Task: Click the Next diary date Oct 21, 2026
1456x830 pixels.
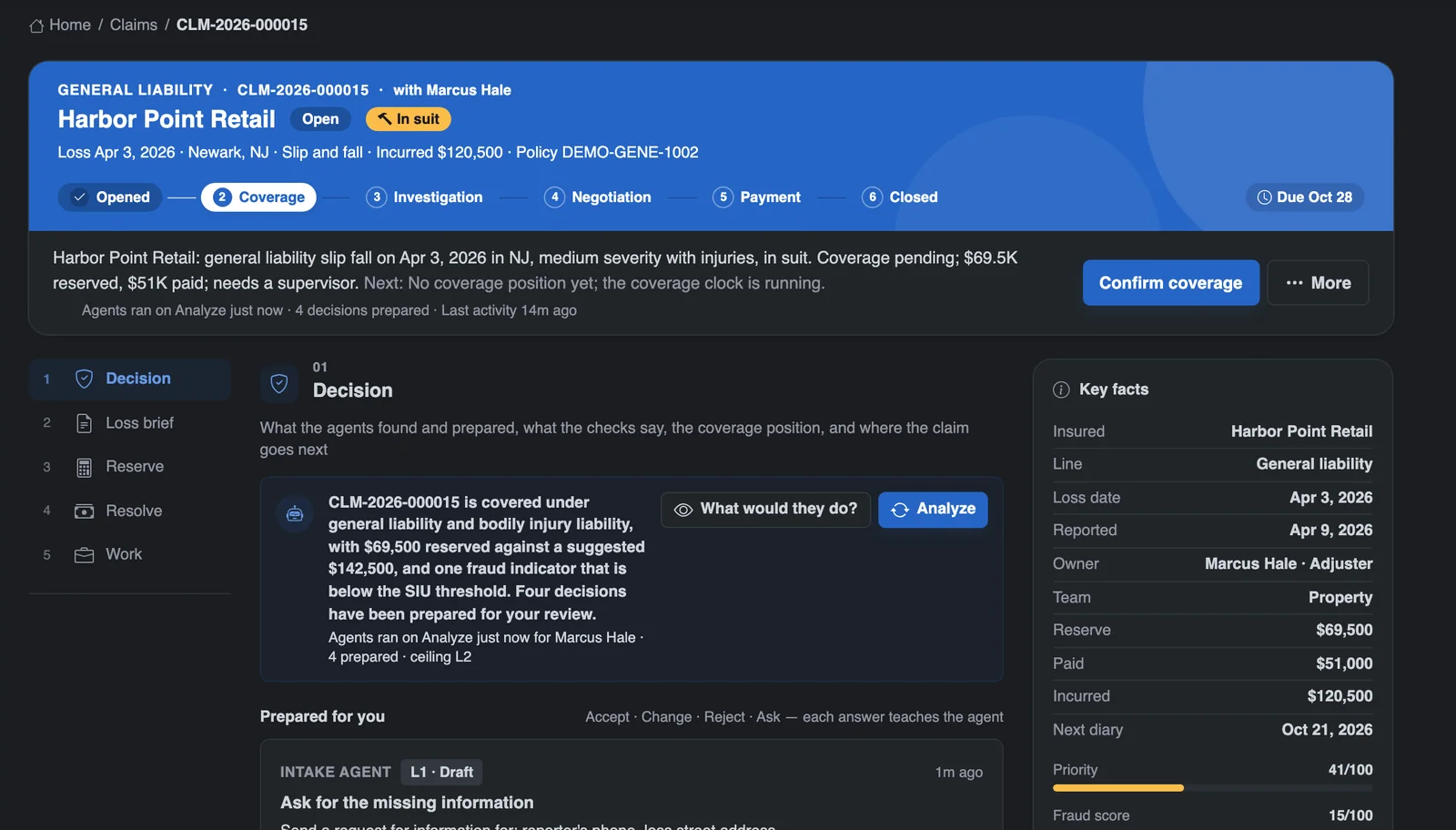Action: [x=1327, y=730]
